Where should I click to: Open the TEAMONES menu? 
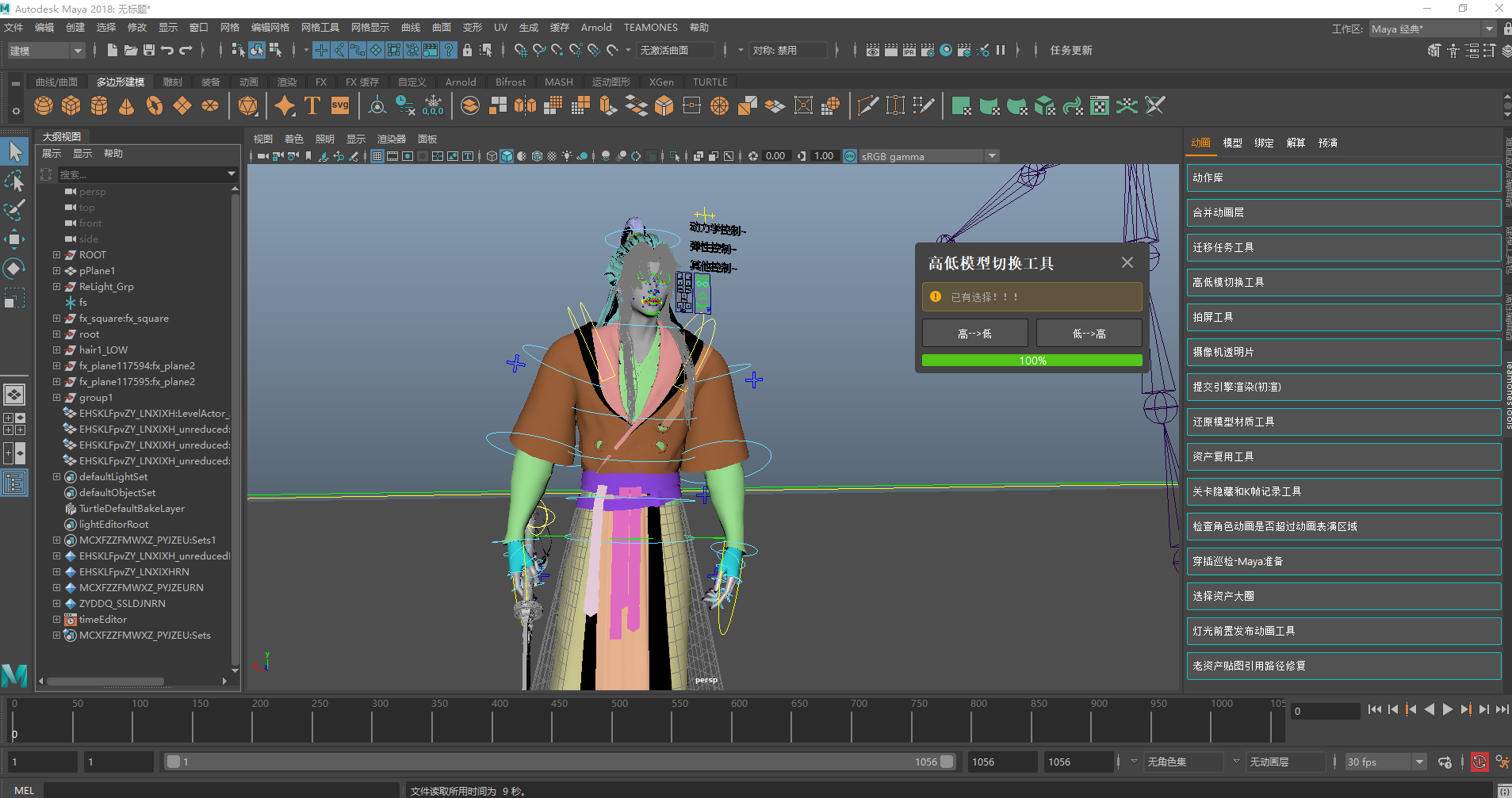point(650,27)
